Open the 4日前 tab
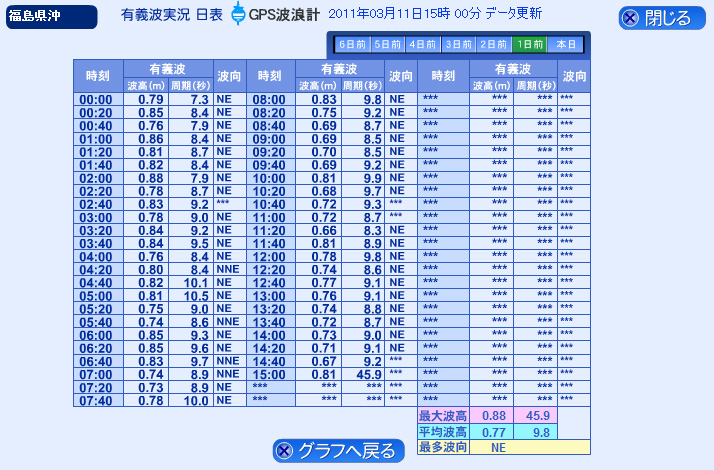 (423, 45)
